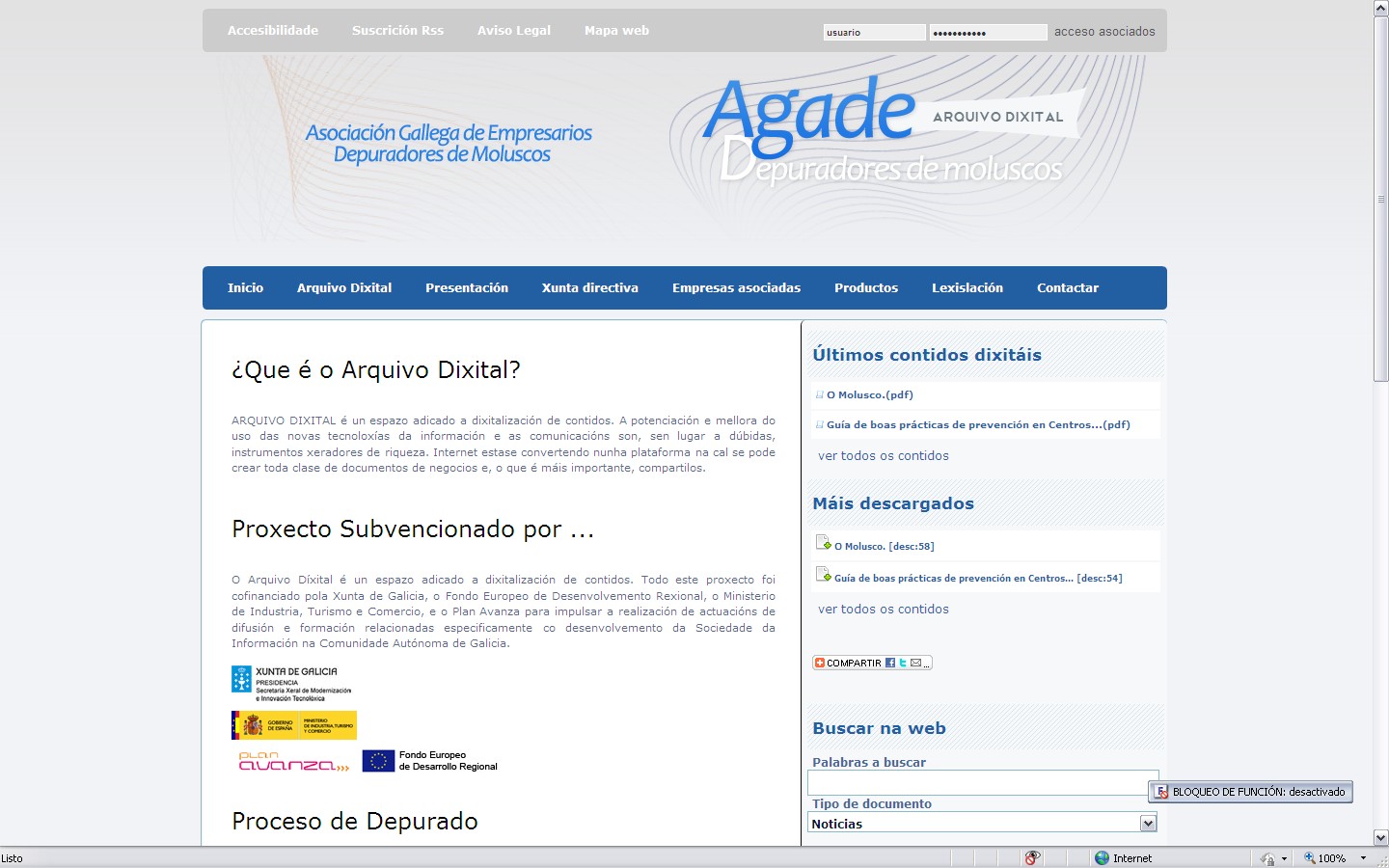
Task: Open the zoom level dropdown arrow
Action: coord(1363,858)
